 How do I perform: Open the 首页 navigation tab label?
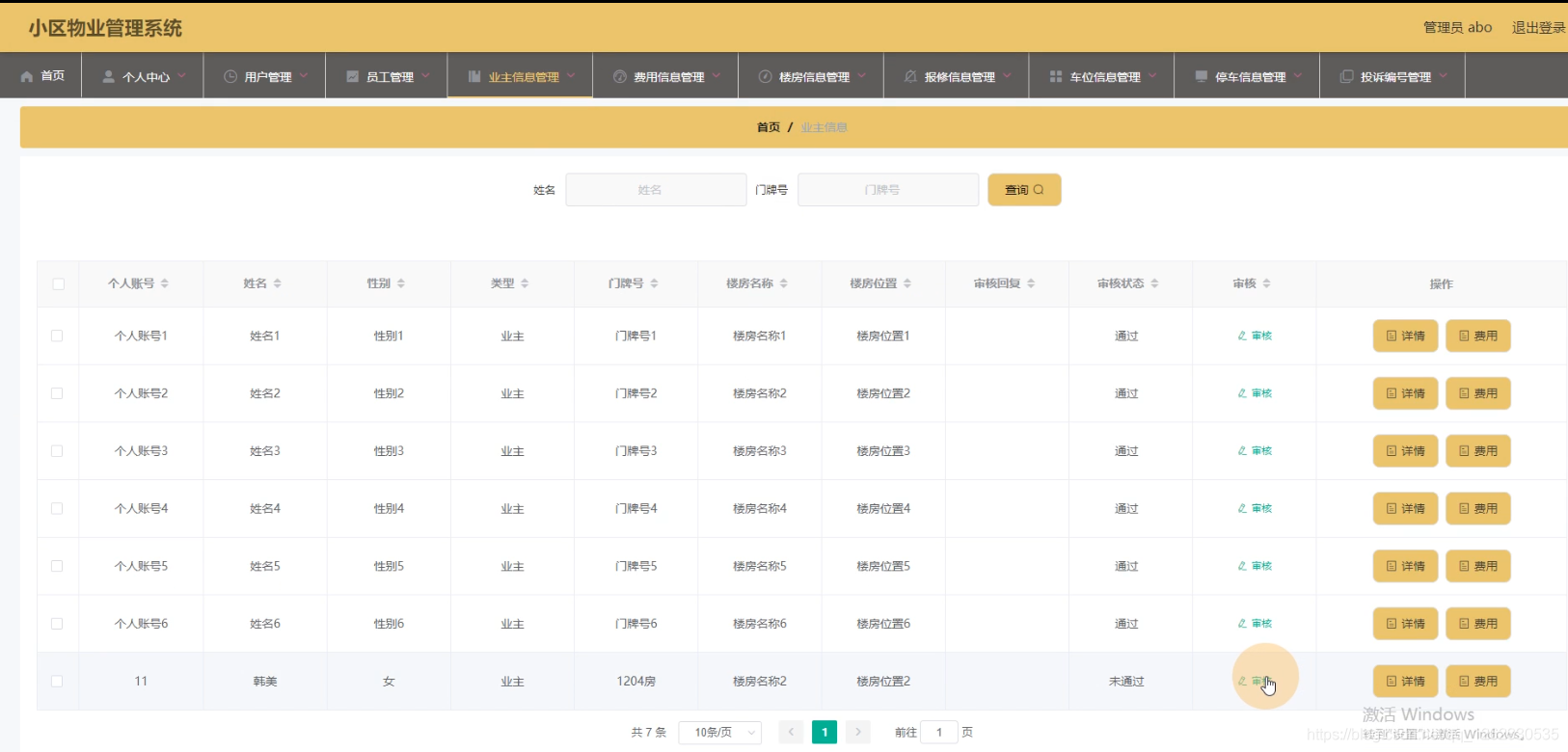coord(53,76)
